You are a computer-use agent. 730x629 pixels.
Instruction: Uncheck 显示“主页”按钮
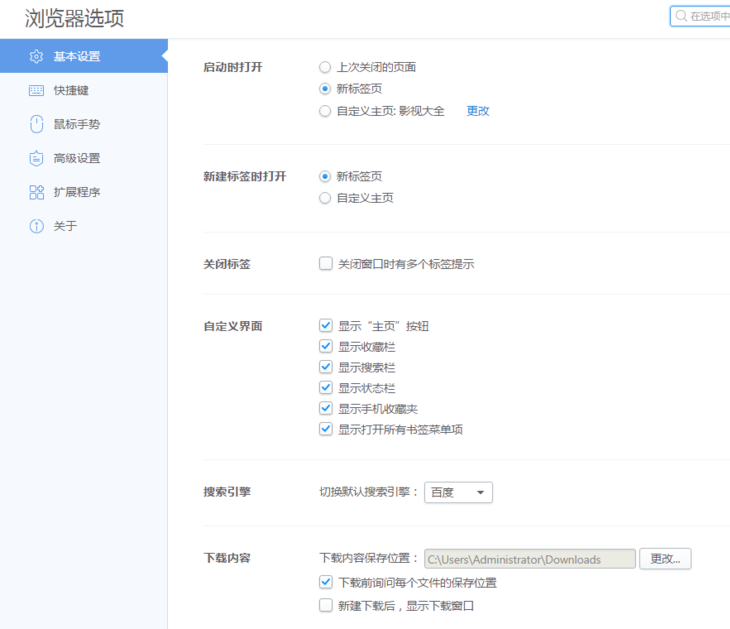326,325
